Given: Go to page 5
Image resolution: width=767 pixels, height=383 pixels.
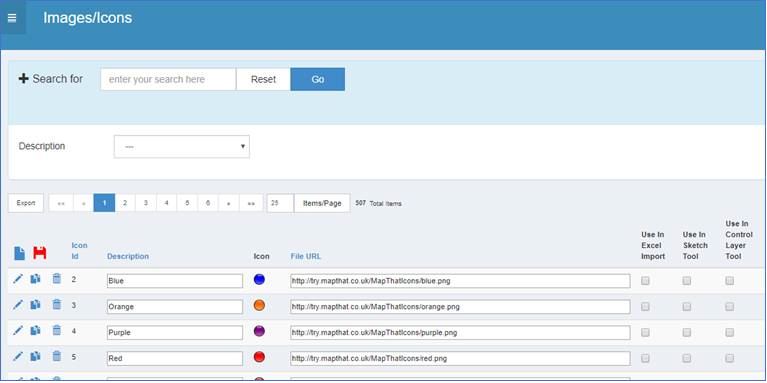Looking at the screenshot, I should [187, 203].
